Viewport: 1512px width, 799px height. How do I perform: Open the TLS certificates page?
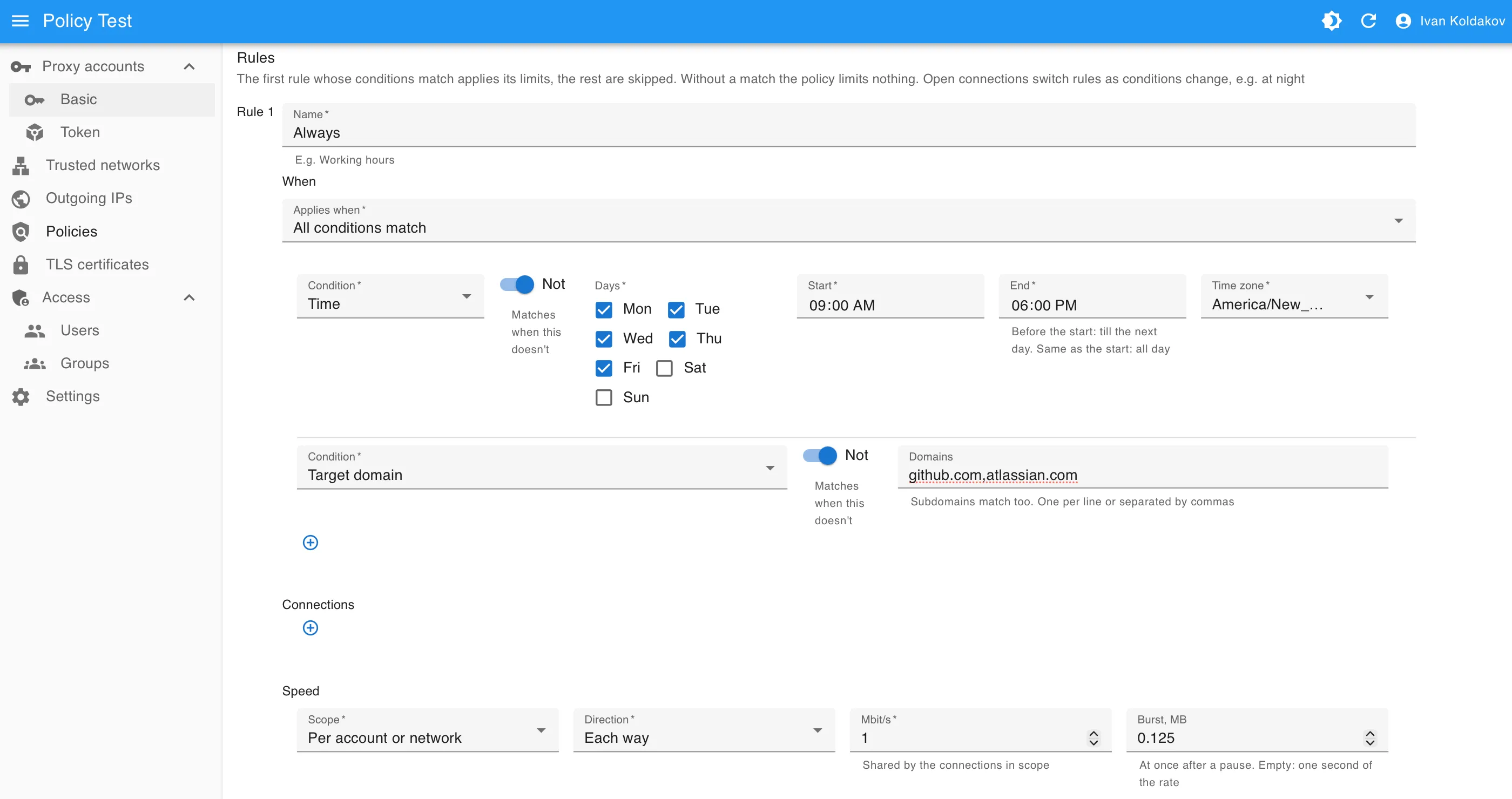[x=112, y=265]
